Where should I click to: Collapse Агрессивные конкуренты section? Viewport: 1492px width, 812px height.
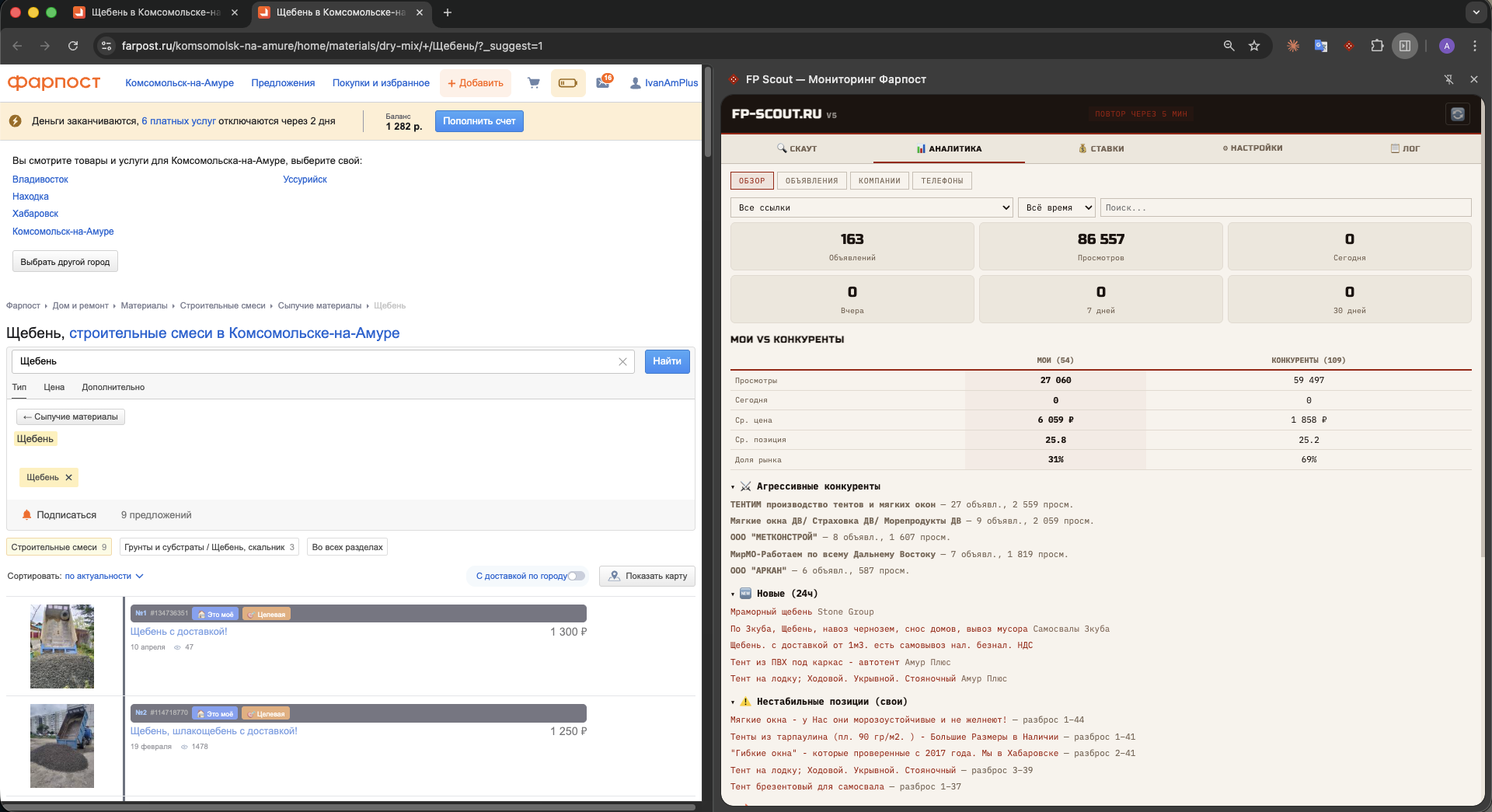pyautogui.click(x=733, y=487)
